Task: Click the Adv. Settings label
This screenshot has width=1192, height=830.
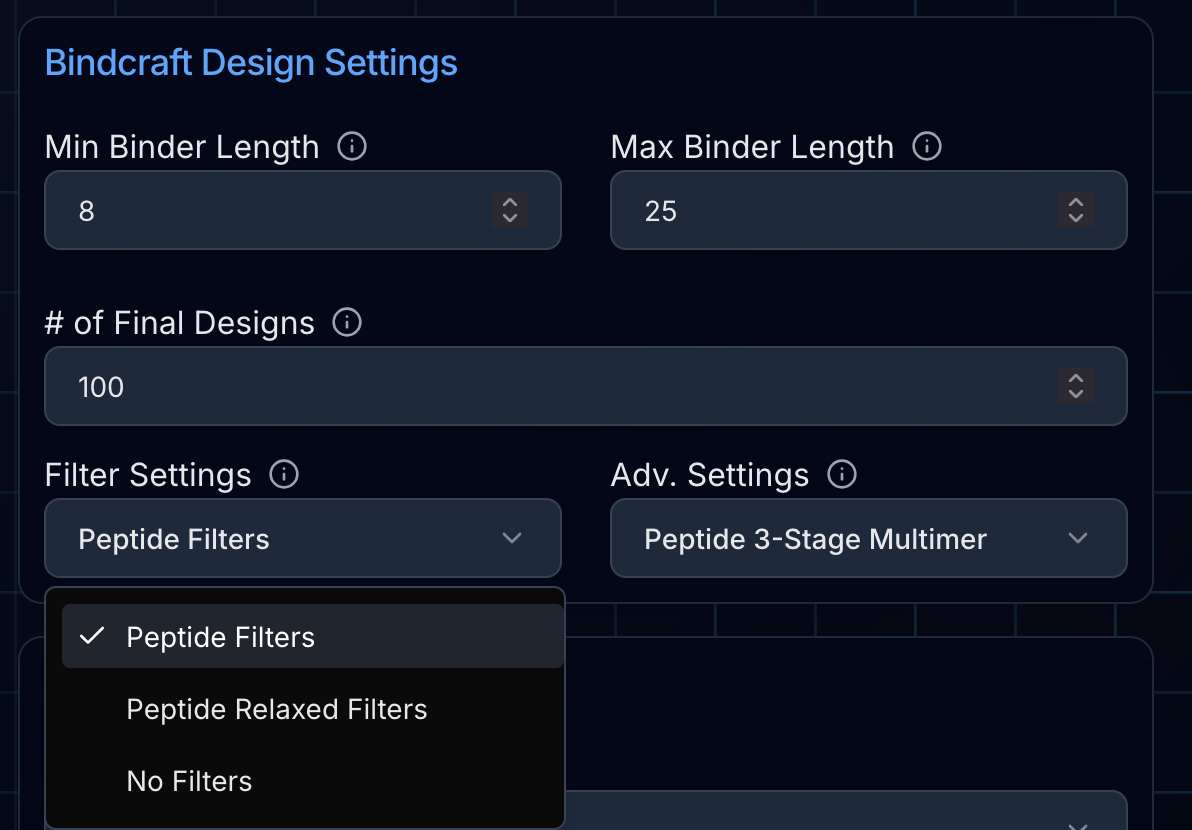Action: click(x=709, y=475)
